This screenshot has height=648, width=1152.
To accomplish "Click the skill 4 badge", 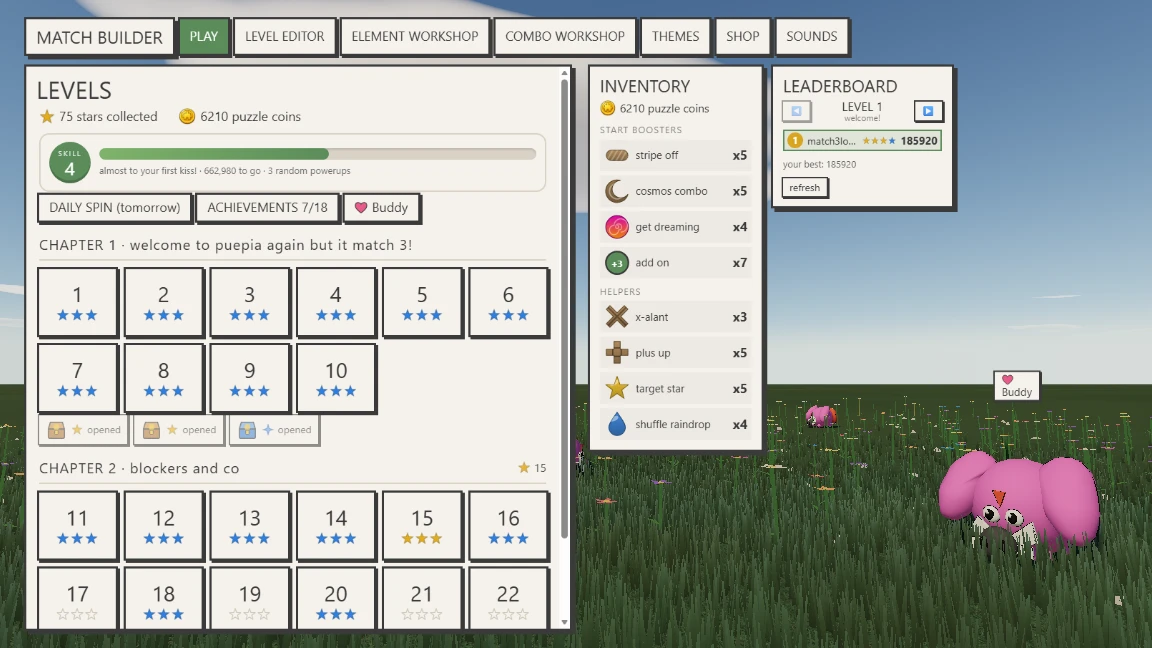I will [70, 162].
